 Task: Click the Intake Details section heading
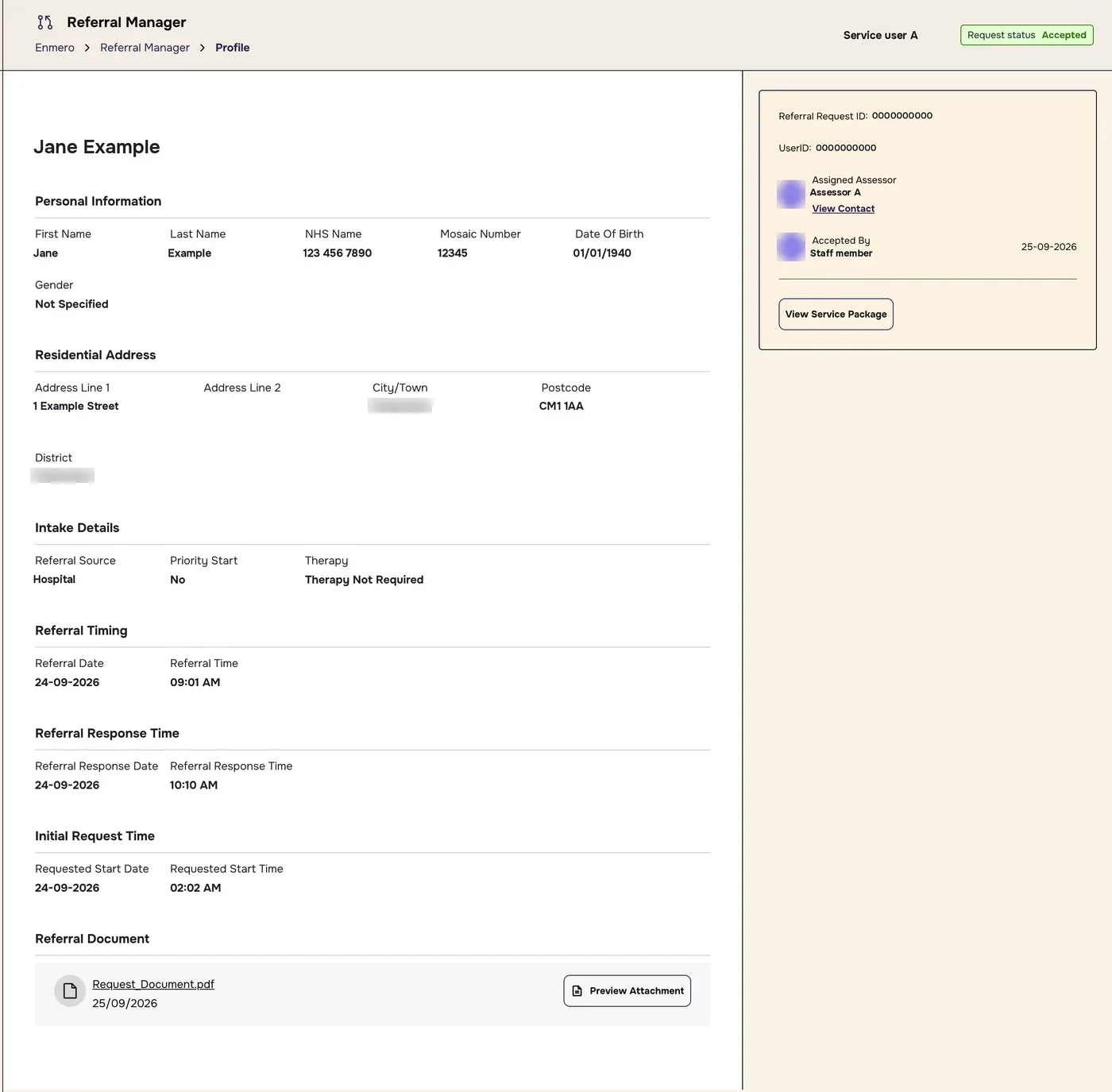(x=77, y=528)
